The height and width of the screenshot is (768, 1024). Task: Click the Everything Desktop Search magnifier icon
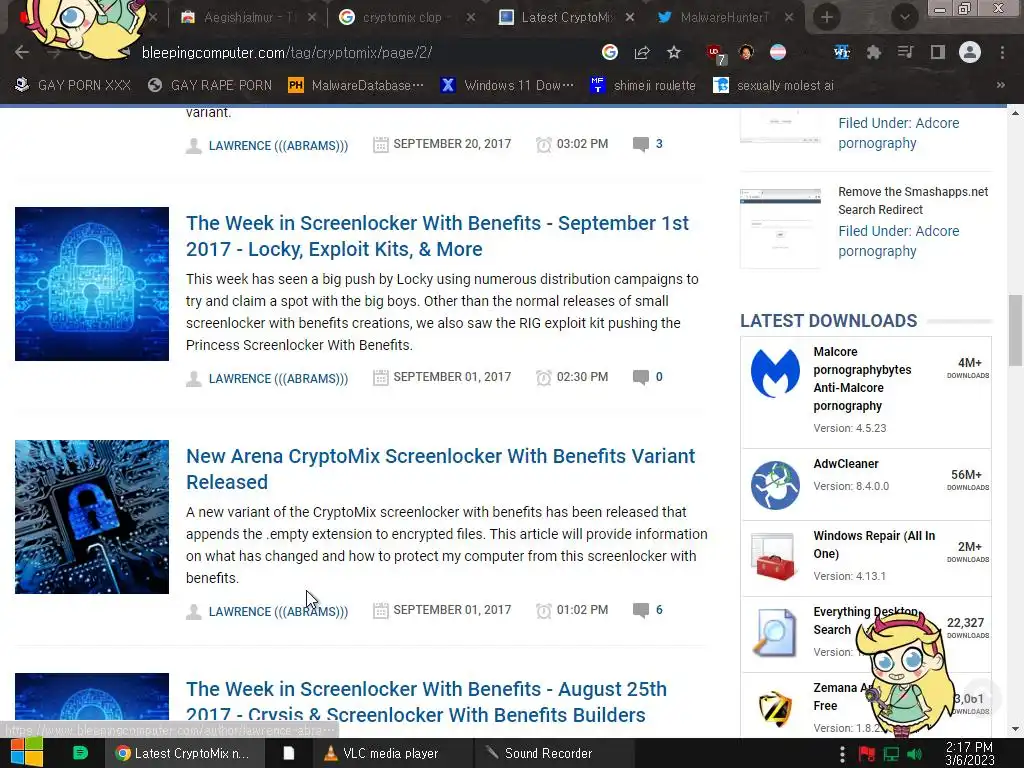tap(775, 632)
